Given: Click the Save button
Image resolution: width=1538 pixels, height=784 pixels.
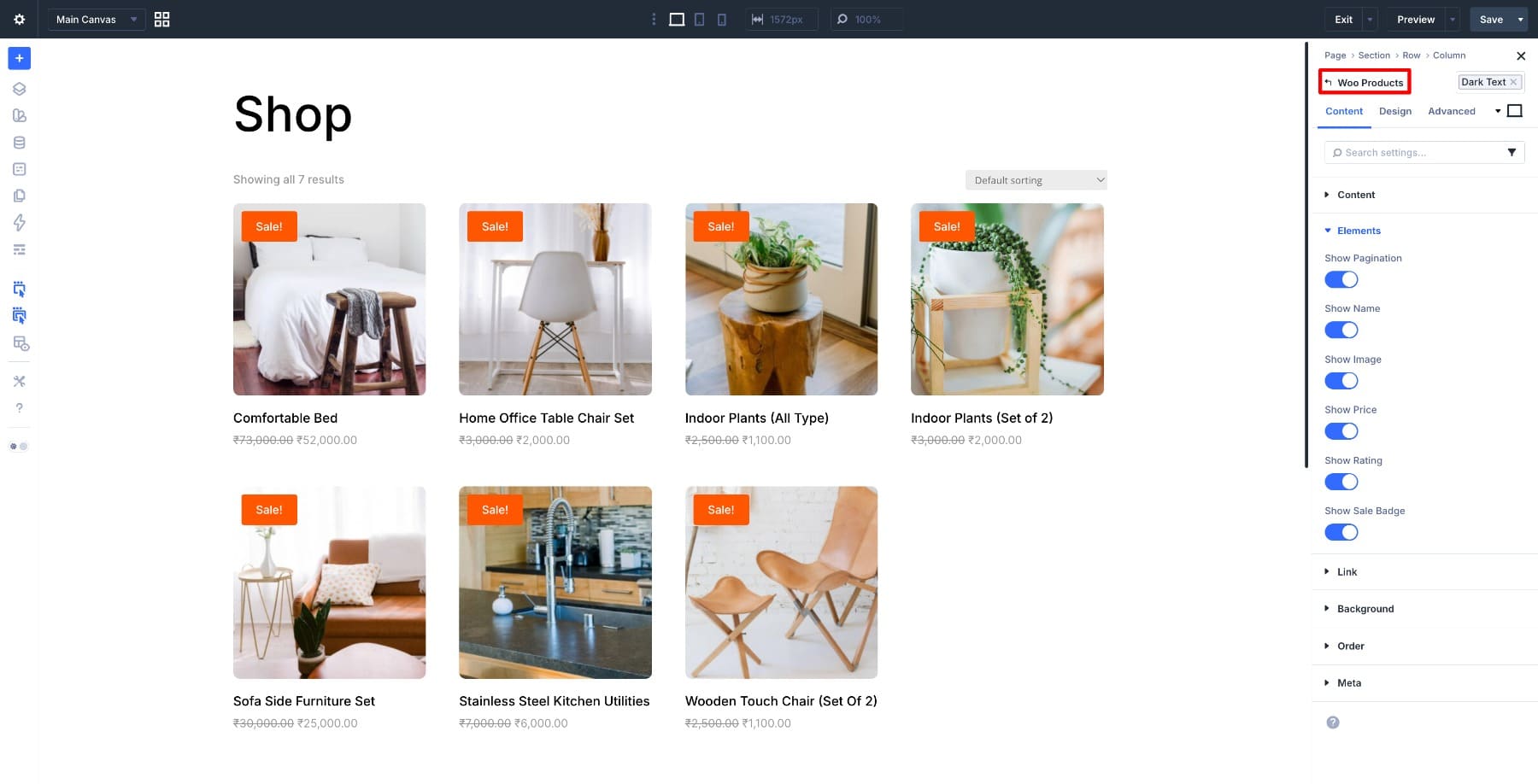Looking at the screenshot, I should (x=1490, y=19).
